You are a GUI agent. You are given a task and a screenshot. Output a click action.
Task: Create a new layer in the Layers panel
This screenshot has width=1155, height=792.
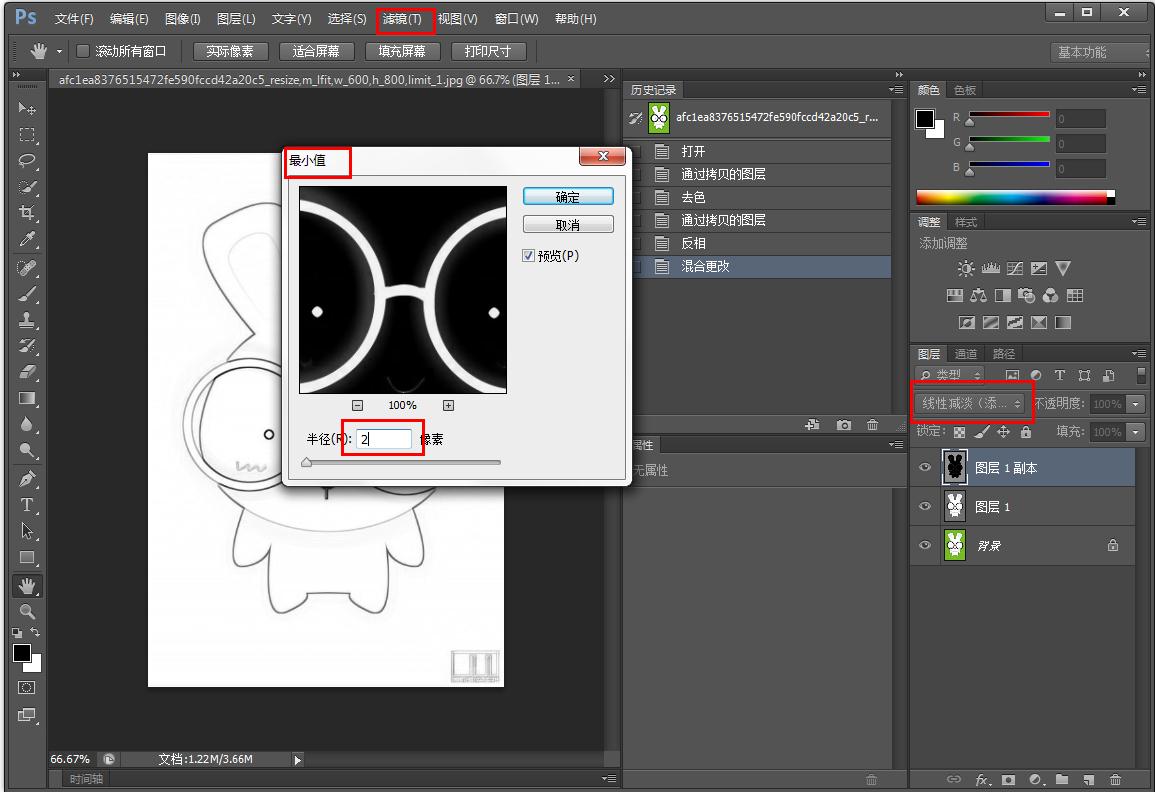(1088, 780)
